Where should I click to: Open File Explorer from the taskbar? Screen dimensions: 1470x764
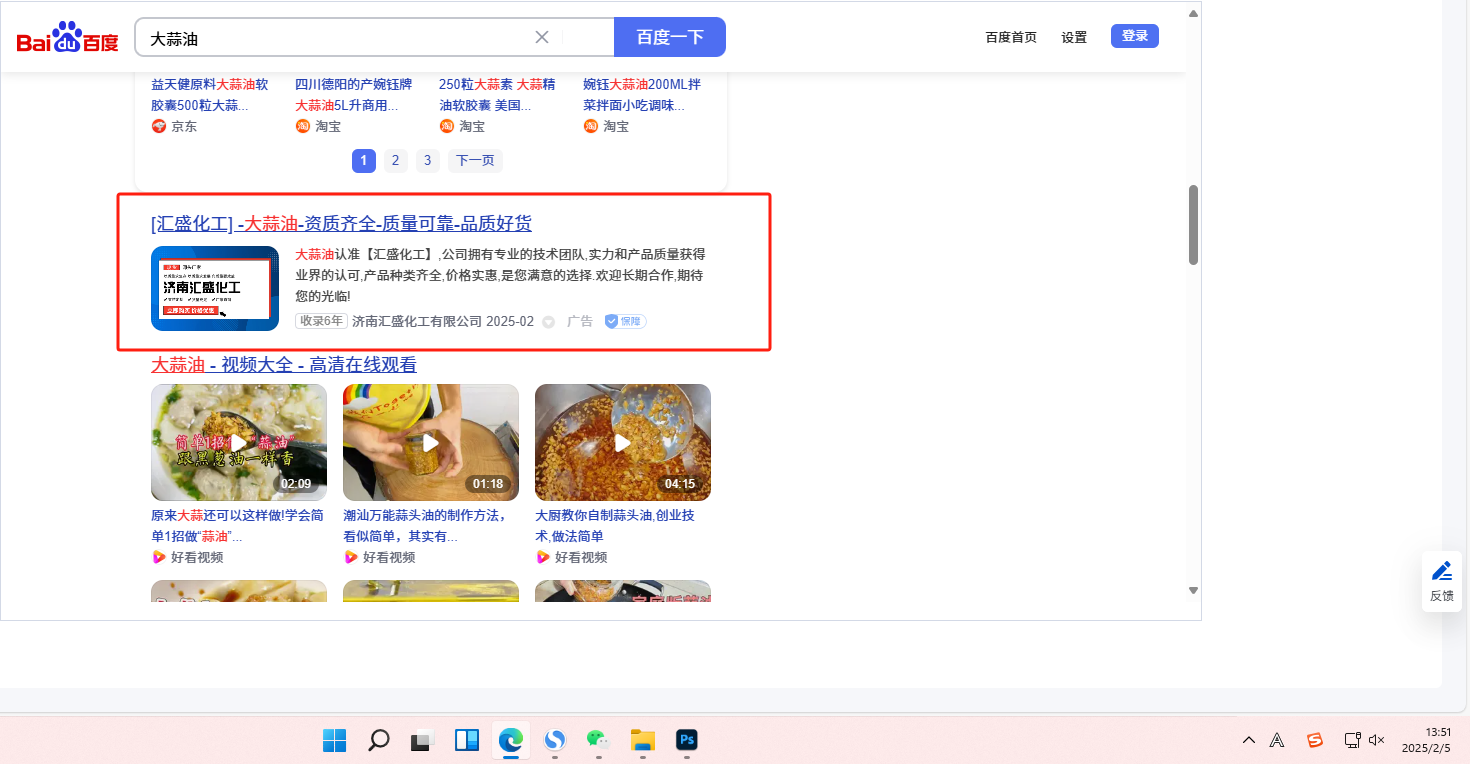coord(642,740)
